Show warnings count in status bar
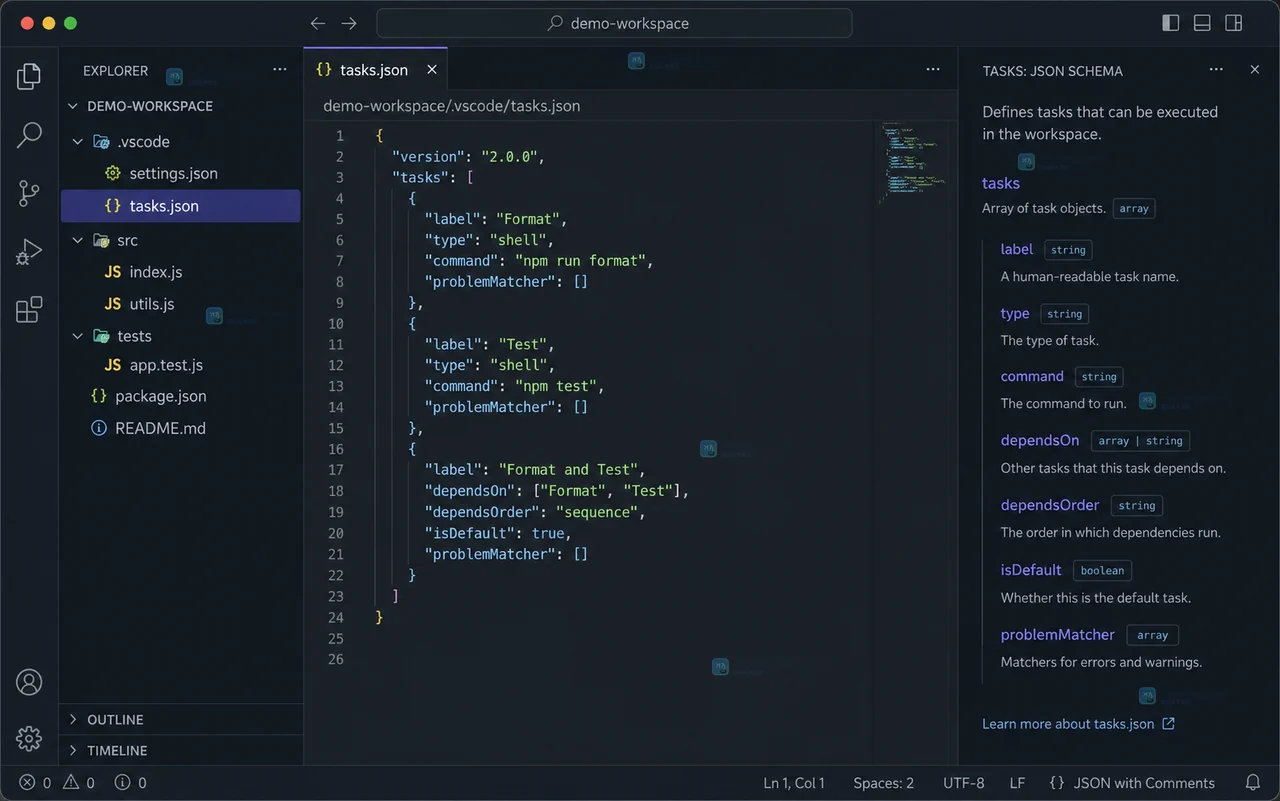The image size is (1280, 801). [x=79, y=783]
